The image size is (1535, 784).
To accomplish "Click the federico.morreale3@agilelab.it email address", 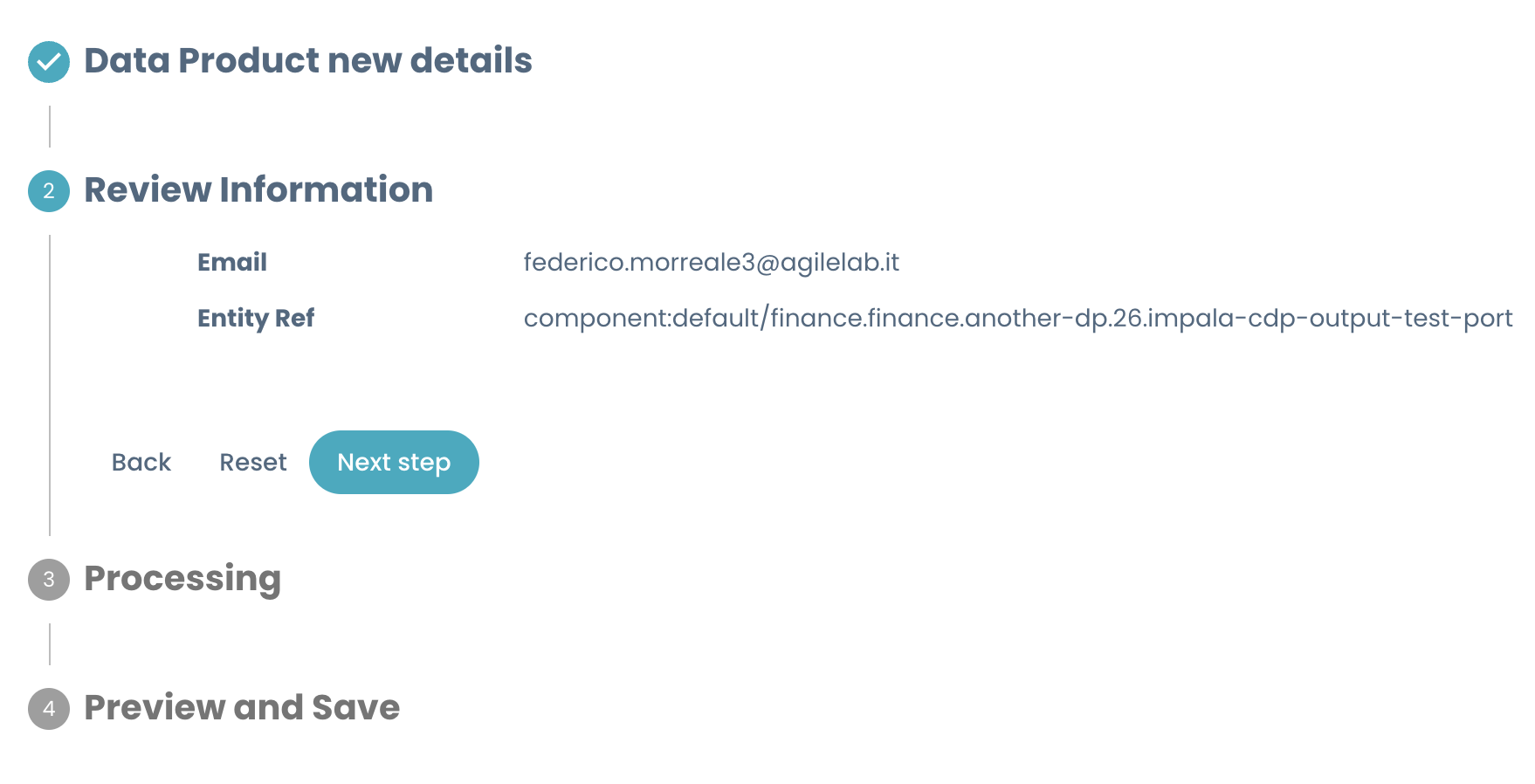I will [711, 262].
